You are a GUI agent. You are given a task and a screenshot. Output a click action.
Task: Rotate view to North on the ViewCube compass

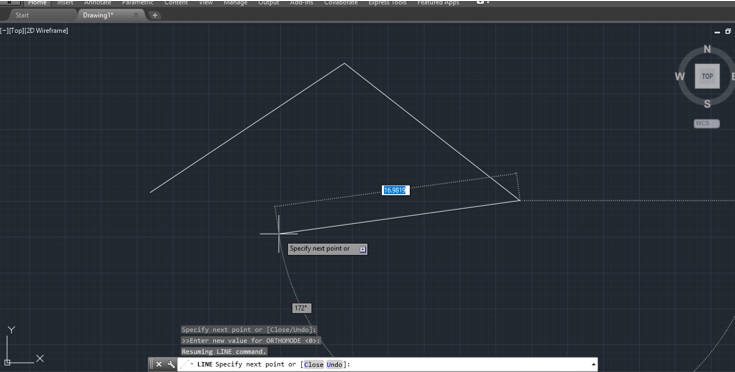pos(707,49)
